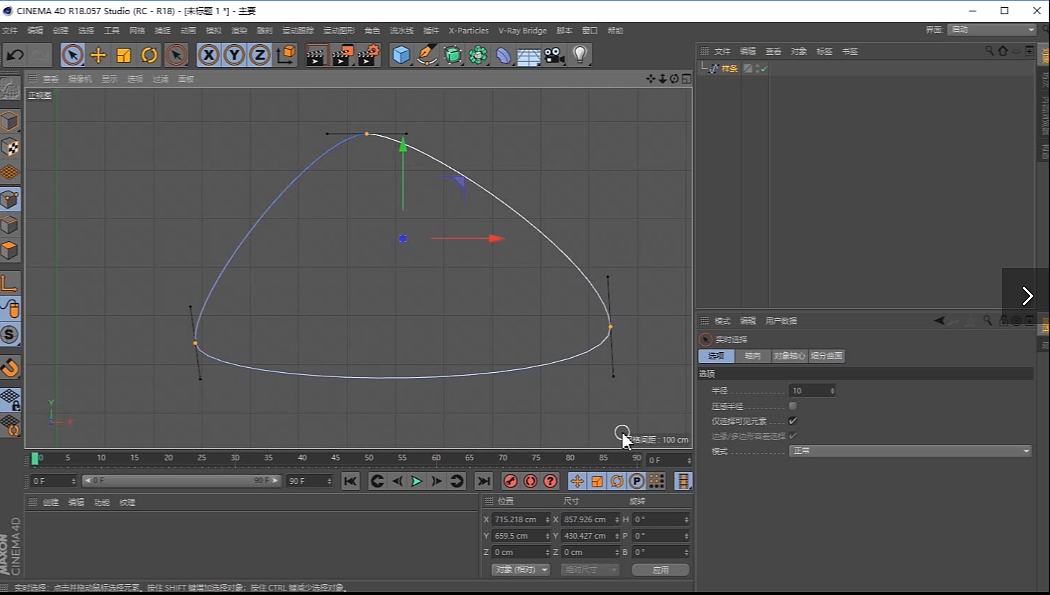Image resolution: width=1050 pixels, height=595 pixels.
Task: Click Render to Picture Viewer icon
Action: pos(342,55)
